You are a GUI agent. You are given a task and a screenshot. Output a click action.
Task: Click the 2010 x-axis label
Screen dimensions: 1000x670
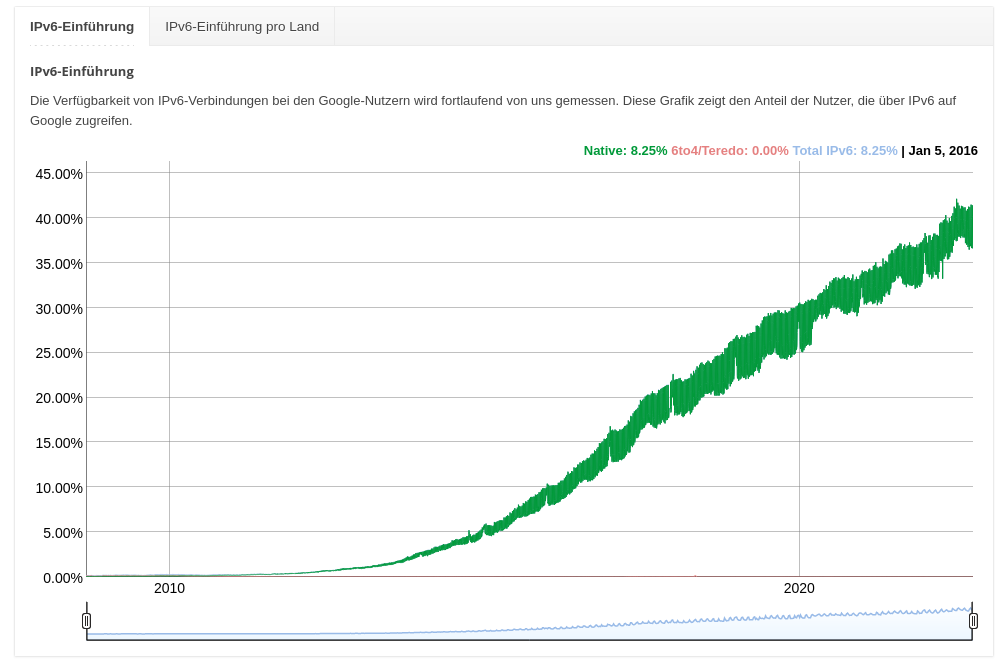[170, 588]
